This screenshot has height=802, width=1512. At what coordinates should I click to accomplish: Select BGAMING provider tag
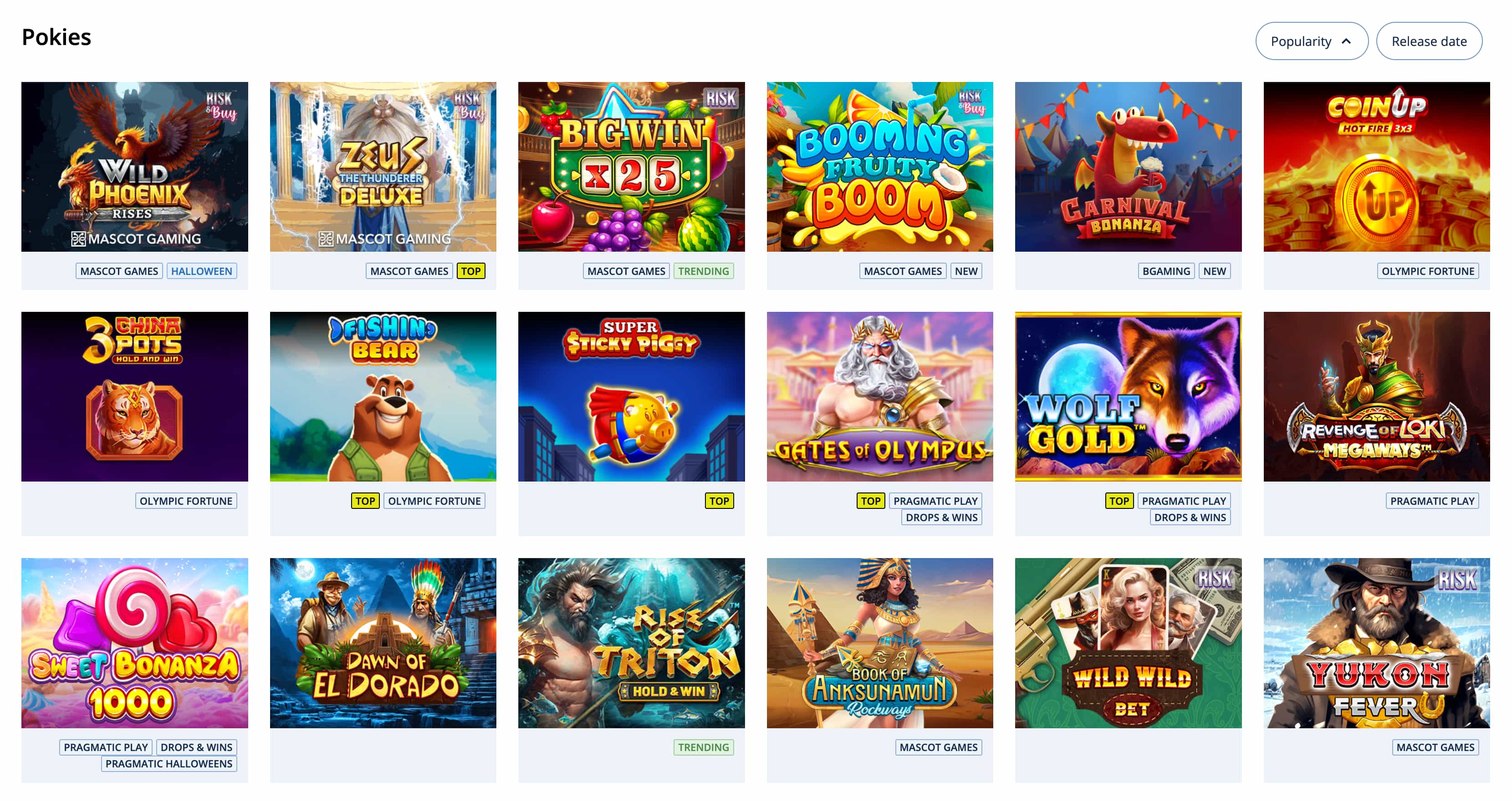coord(1166,271)
